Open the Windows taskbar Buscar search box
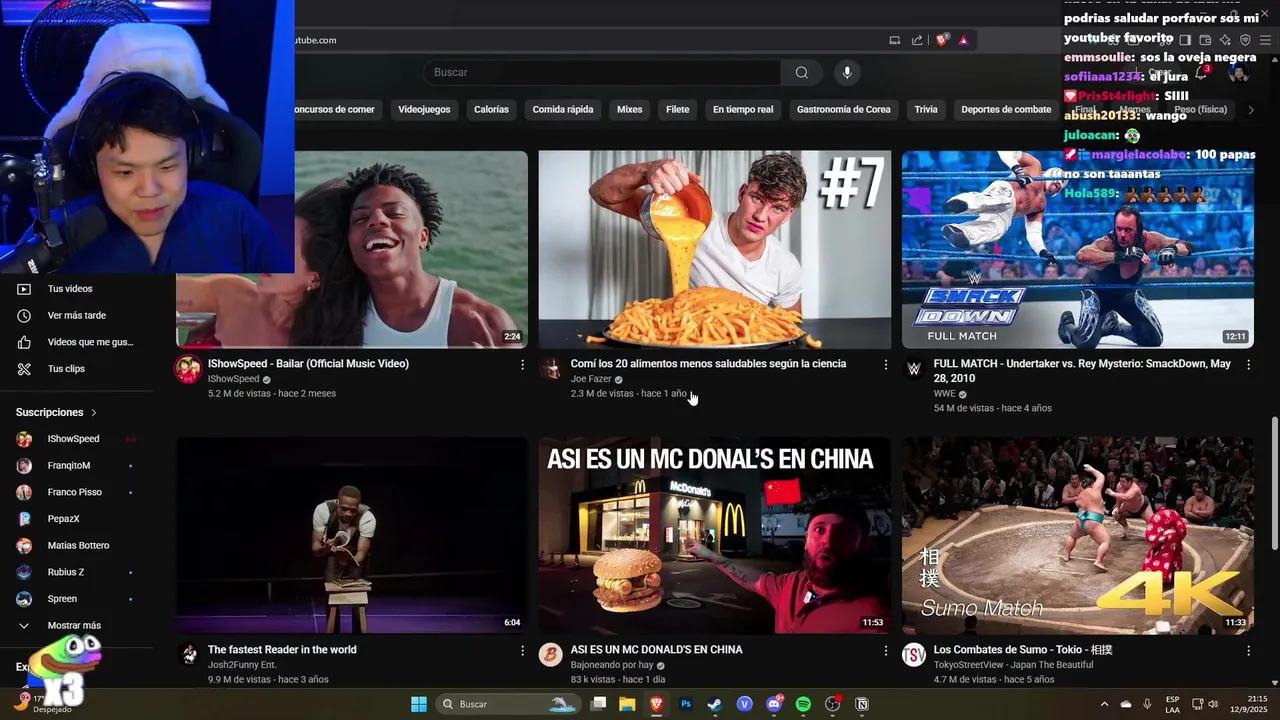 (510, 704)
